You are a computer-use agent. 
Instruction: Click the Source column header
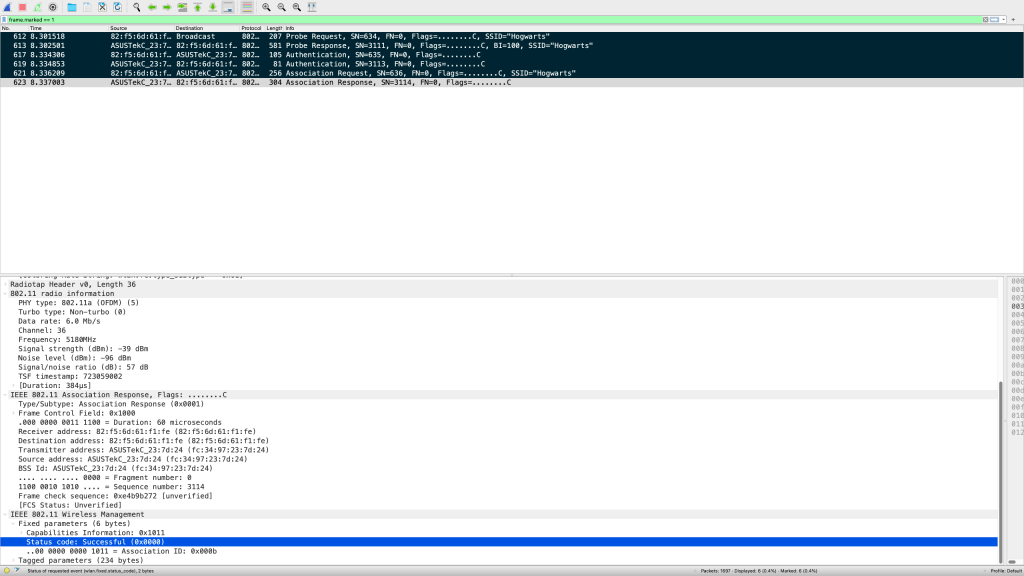click(120, 28)
